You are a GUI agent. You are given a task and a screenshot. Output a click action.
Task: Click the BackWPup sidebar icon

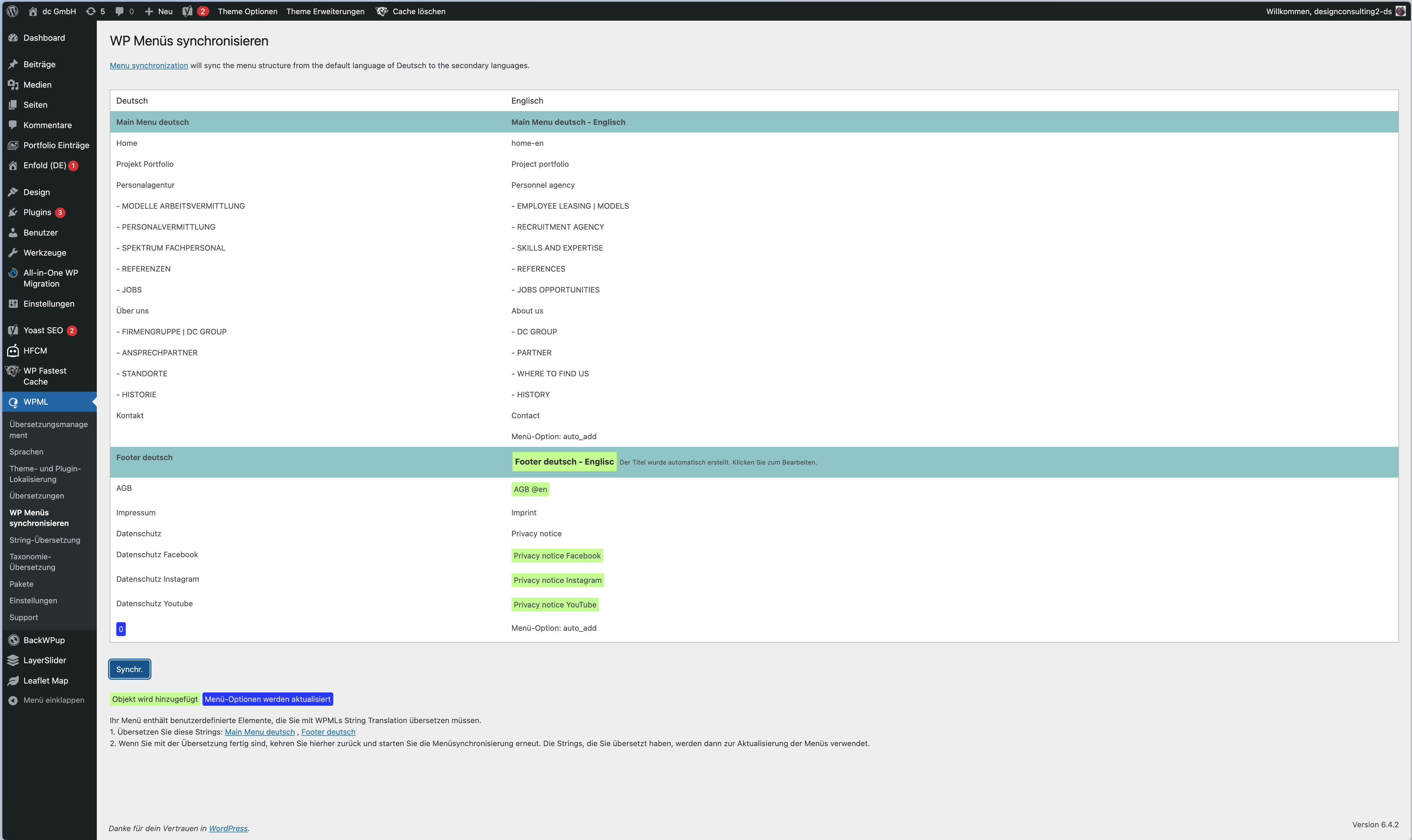(x=13, y=640)
